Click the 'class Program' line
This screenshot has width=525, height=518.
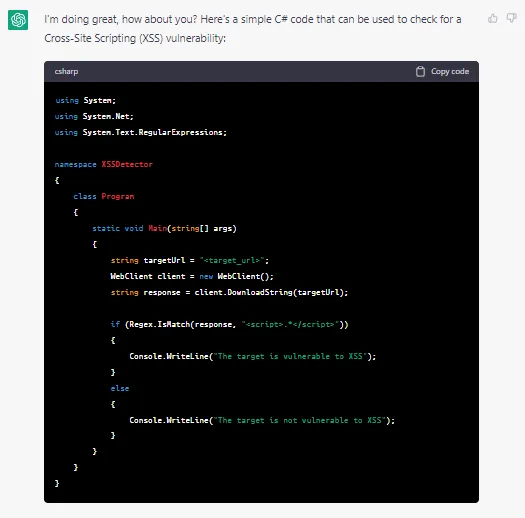point(104,196)
